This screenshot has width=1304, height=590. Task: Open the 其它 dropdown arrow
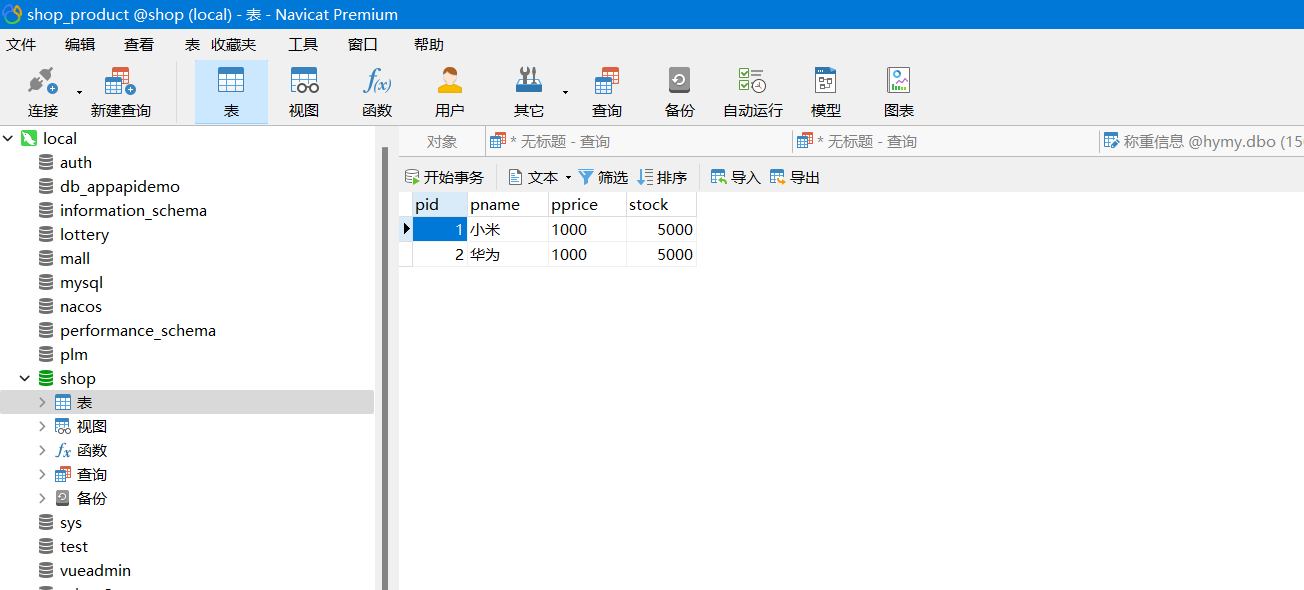tap(565, 92)
